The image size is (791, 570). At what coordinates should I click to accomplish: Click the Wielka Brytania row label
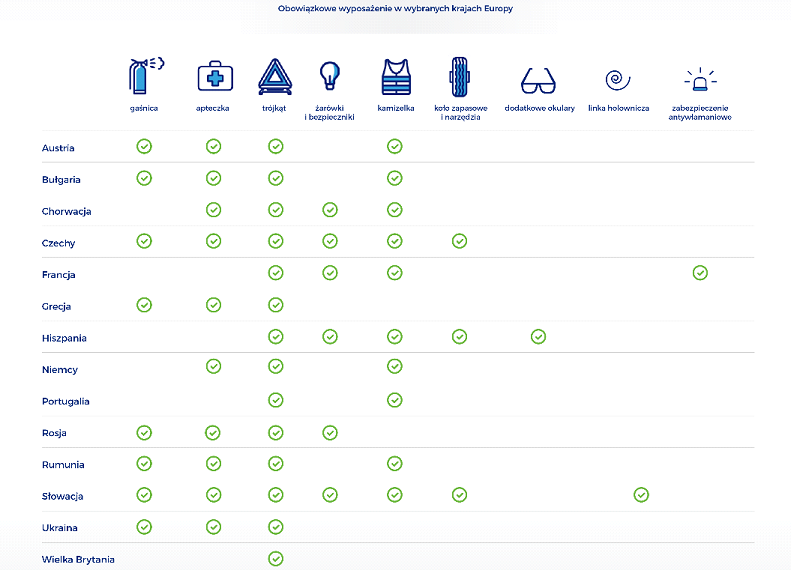coord(78,559)
